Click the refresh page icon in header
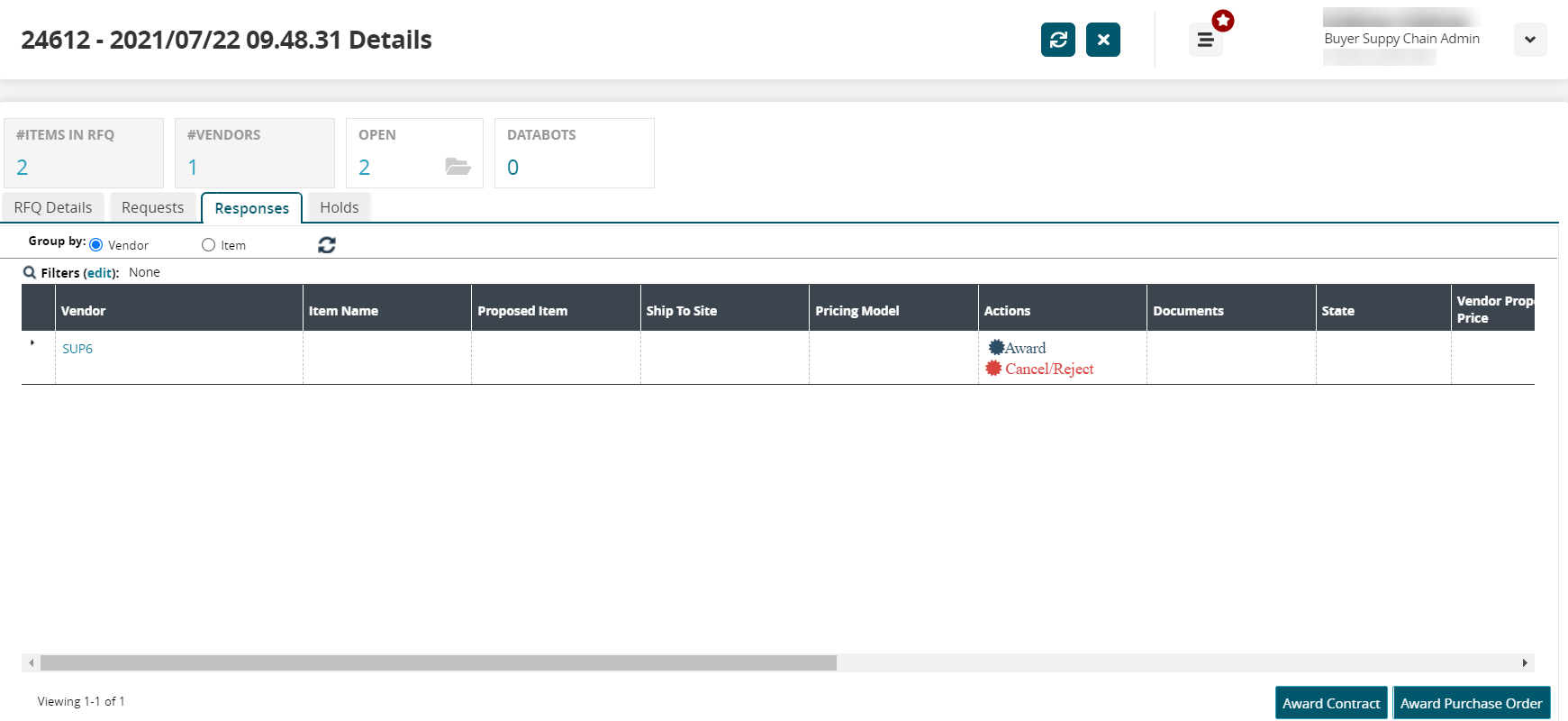The height and width of the screenshot is (721, 1568). coord(1058,40)
